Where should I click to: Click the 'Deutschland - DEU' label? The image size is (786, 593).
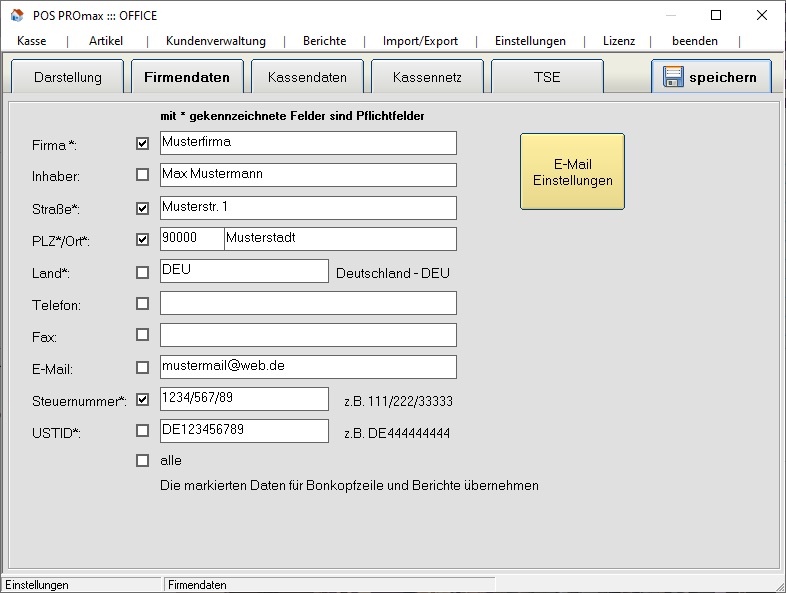(x=392, y=273)
